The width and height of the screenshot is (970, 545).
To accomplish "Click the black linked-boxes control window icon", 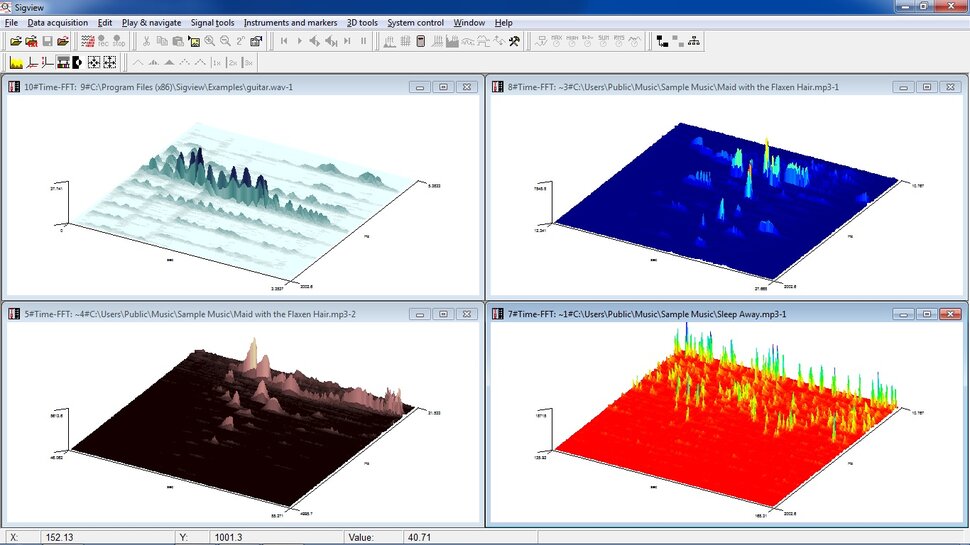I will click(x=663, y=41).
